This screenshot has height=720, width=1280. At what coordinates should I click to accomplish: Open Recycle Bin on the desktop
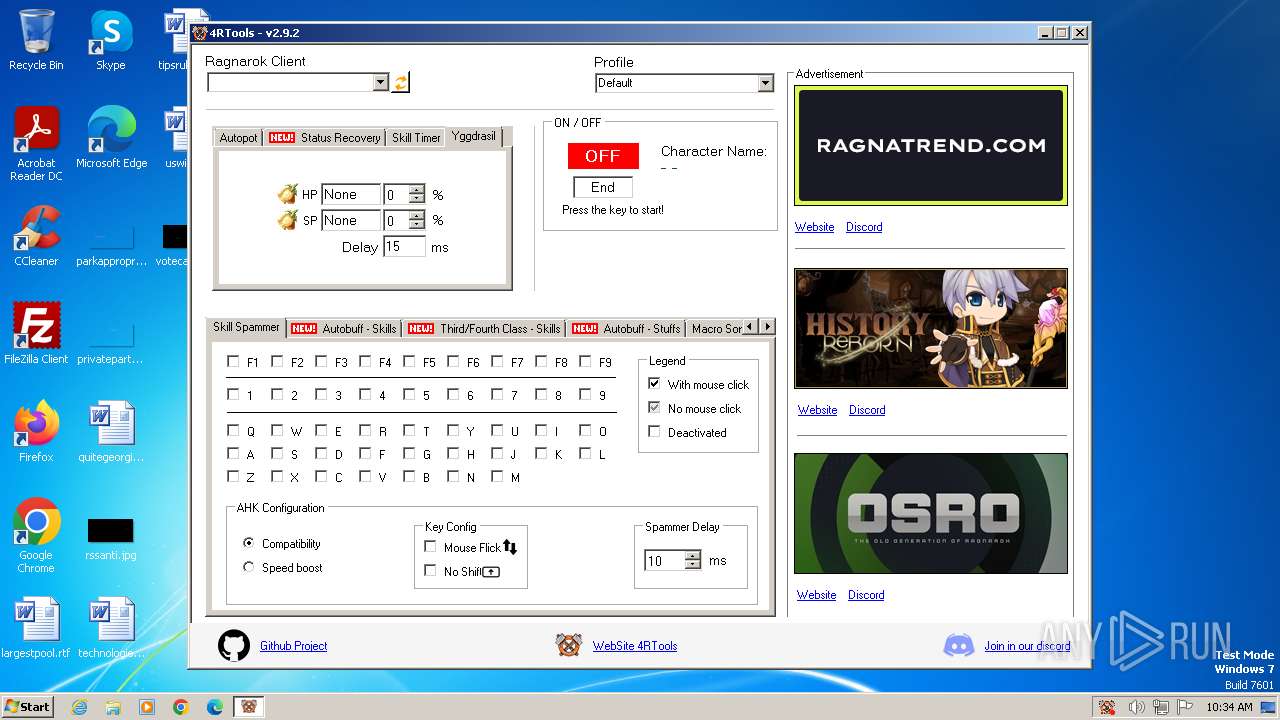(36, 40)
